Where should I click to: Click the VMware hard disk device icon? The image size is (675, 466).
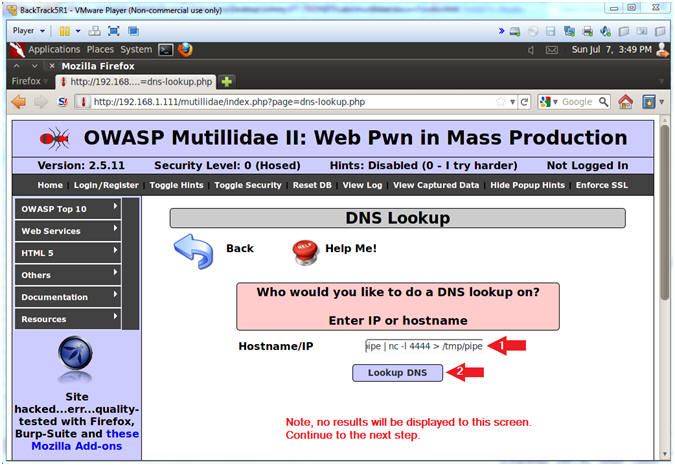pos(515,31)
